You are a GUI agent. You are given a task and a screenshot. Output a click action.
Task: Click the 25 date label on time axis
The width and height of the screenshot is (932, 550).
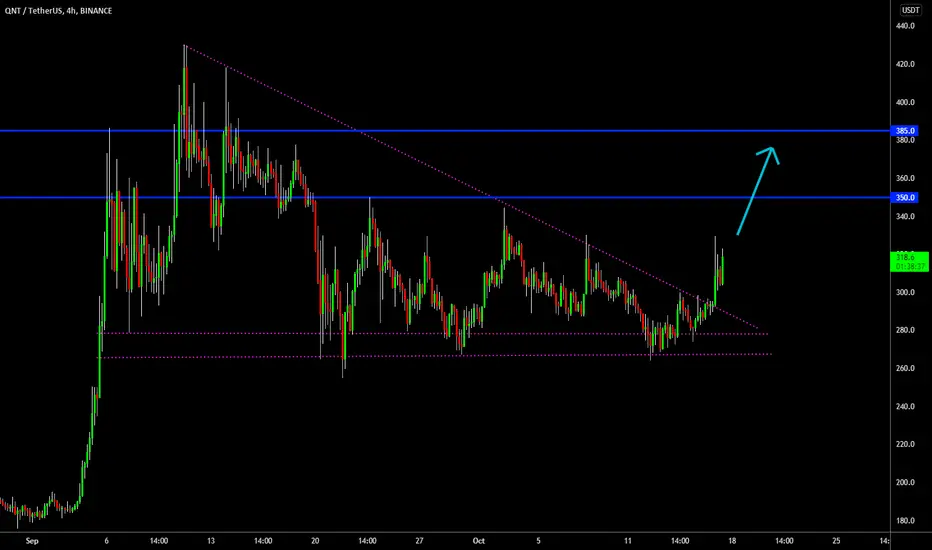pos(836,541)
